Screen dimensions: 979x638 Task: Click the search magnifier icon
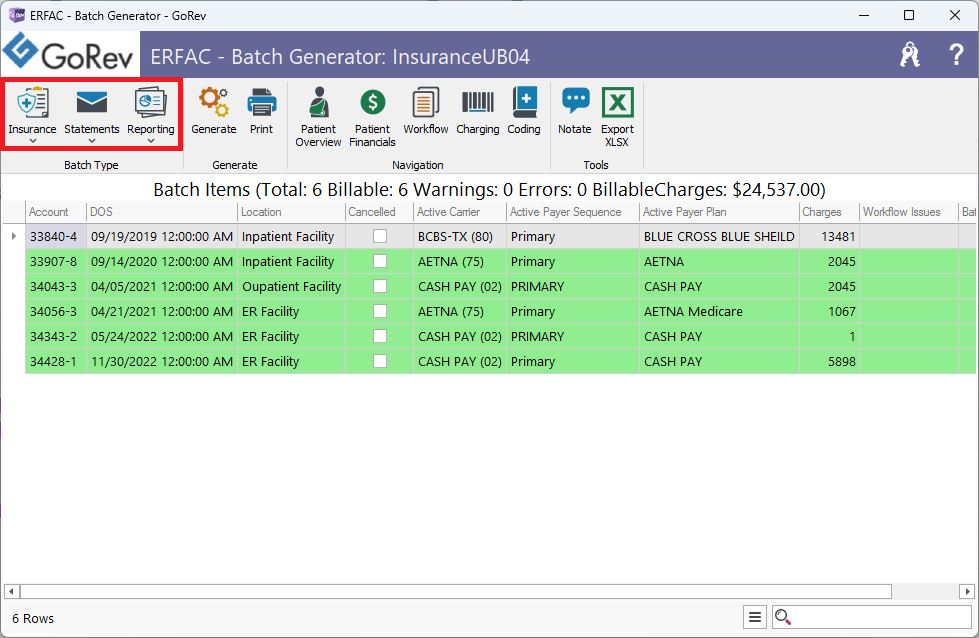(x=782, y=617)
